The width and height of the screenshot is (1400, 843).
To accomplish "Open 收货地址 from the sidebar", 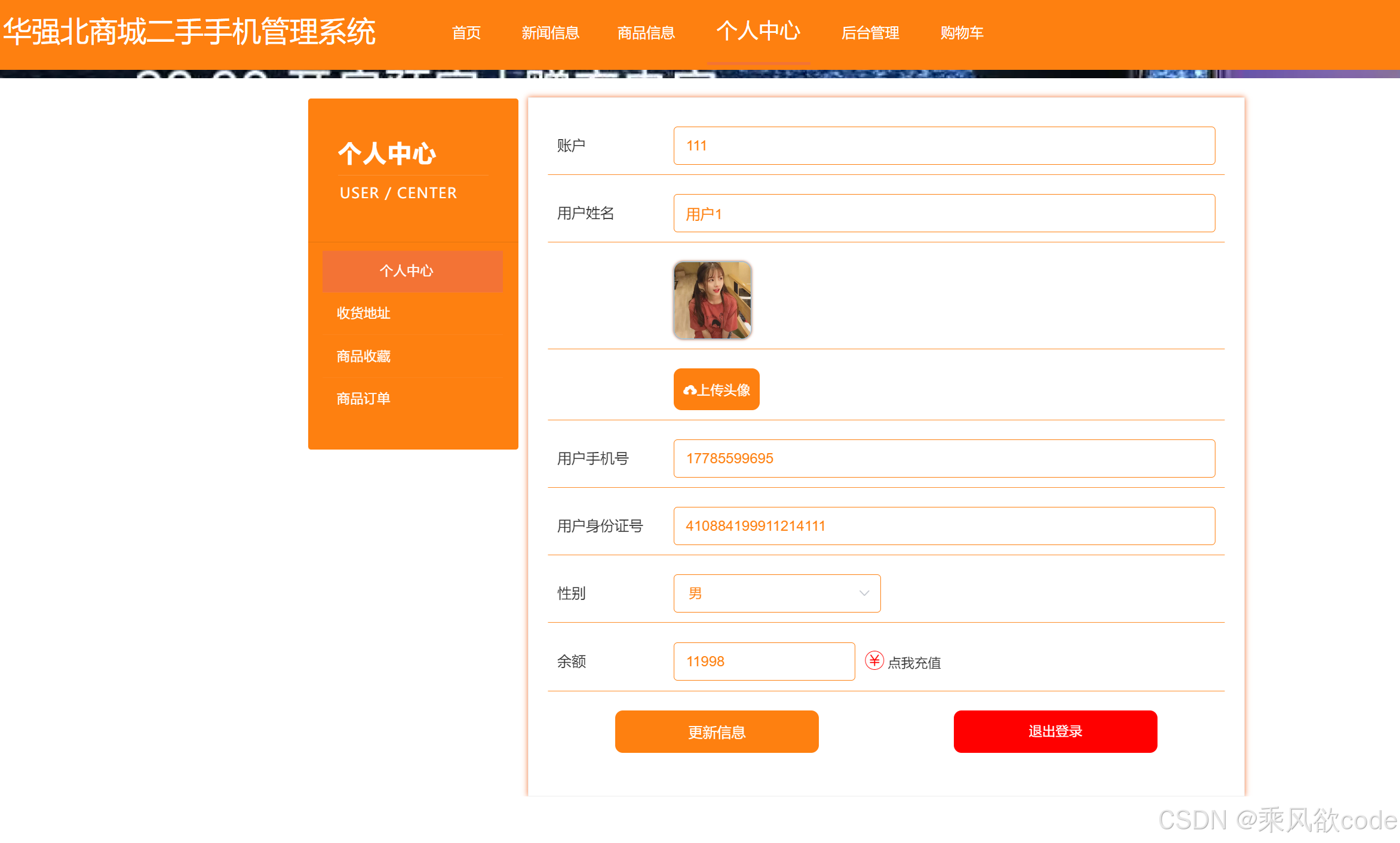I will tap(363, 313).
